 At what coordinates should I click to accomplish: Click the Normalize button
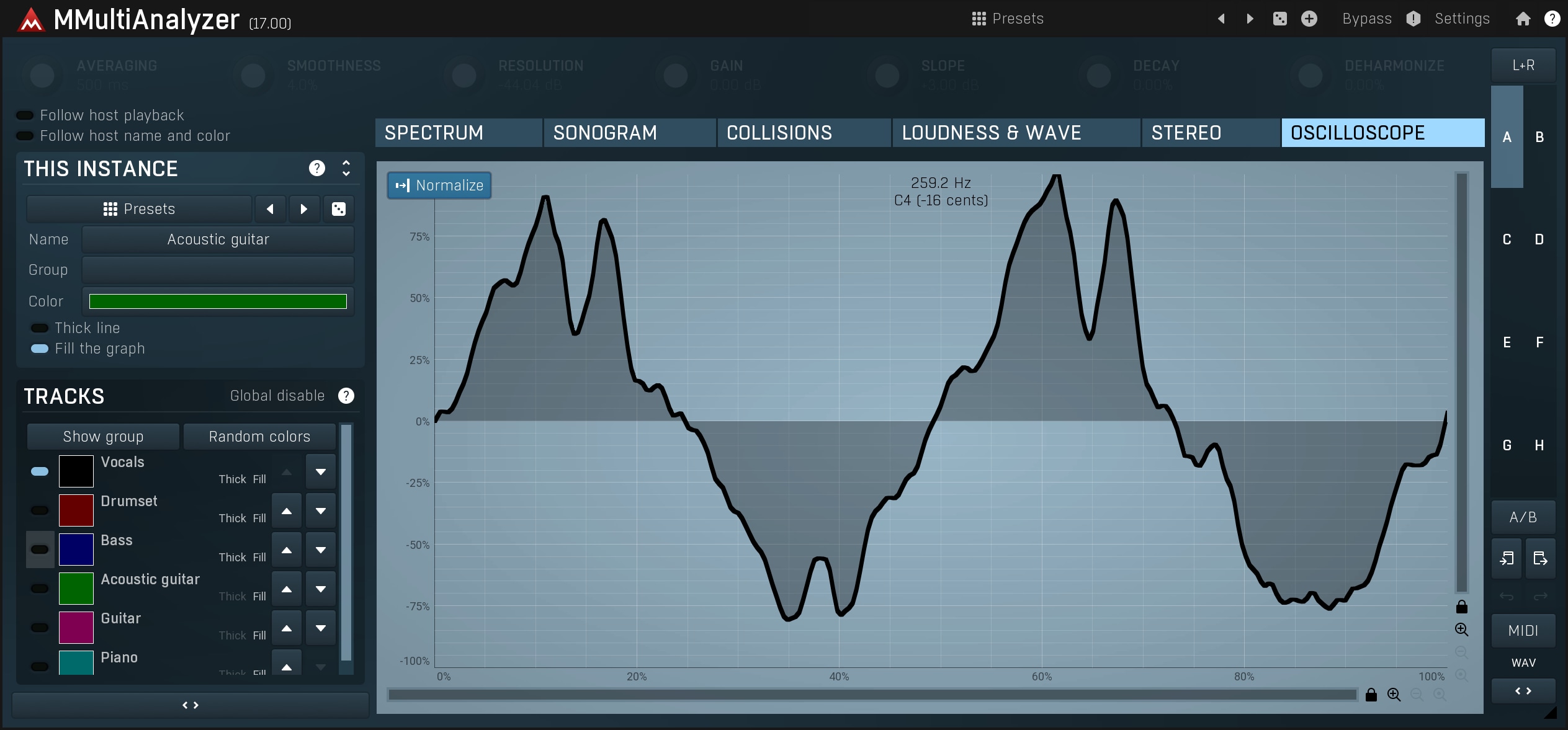(439, 185)
